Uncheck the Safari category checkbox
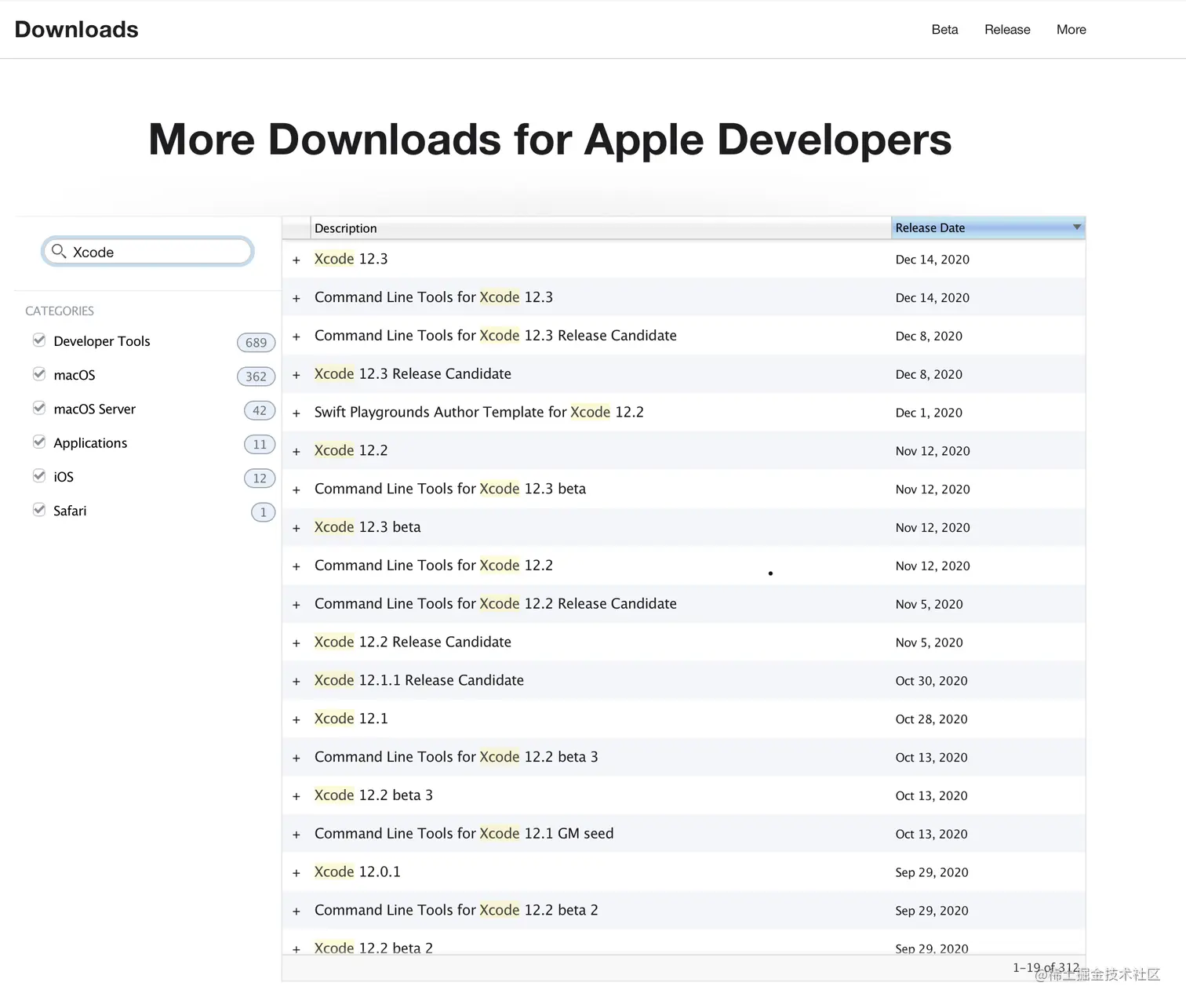This screenshot has height=1008, width=1186. [39, 510]
